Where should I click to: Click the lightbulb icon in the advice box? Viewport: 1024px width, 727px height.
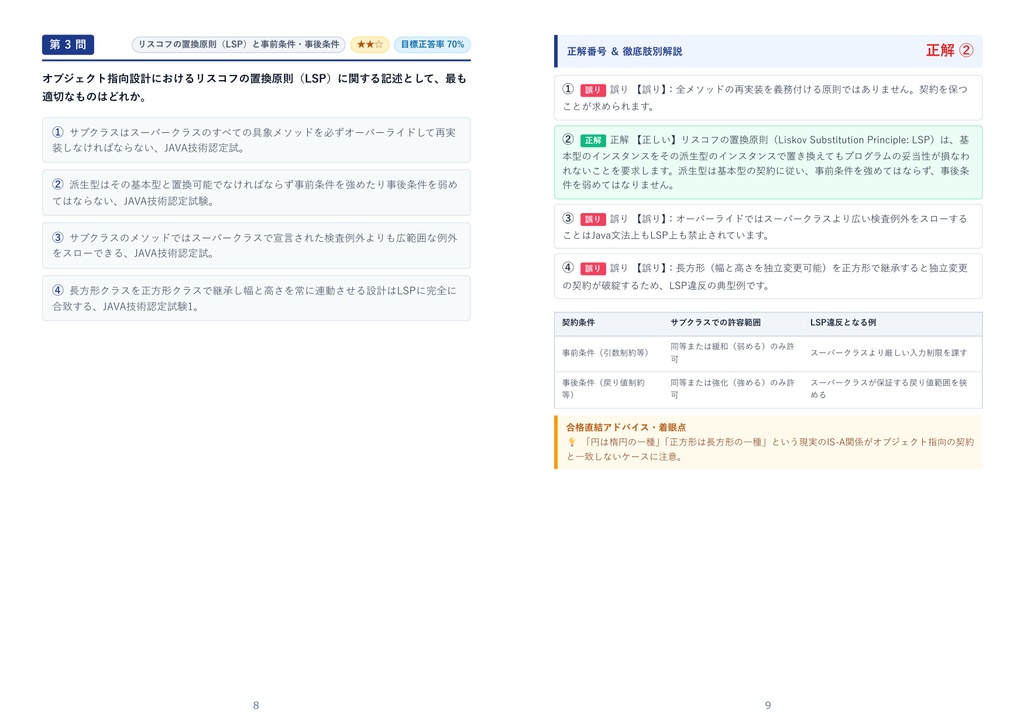pyautogui.click(x=571, y=442)
